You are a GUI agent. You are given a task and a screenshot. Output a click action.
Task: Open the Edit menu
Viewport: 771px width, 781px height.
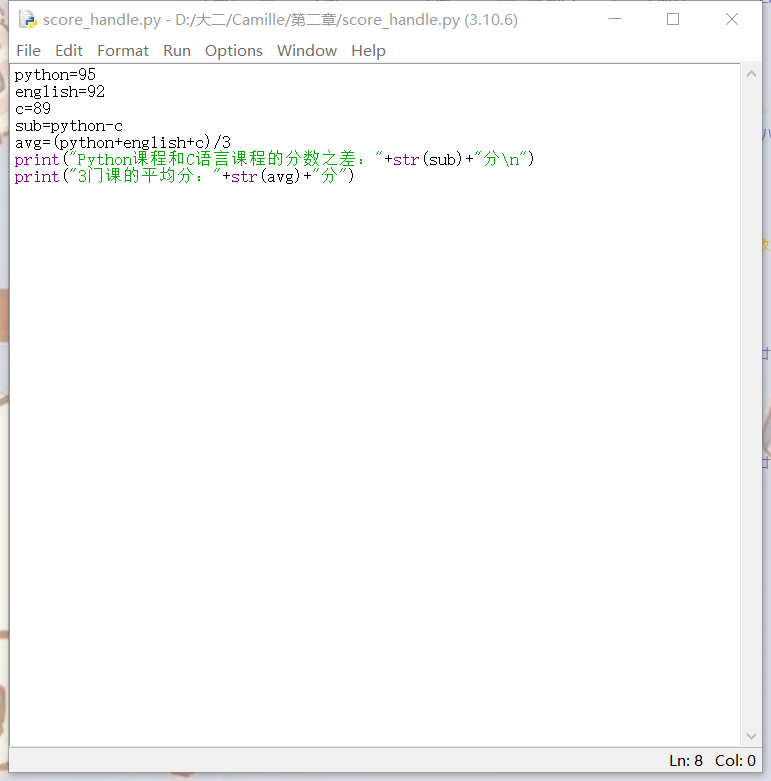point(69,51)
